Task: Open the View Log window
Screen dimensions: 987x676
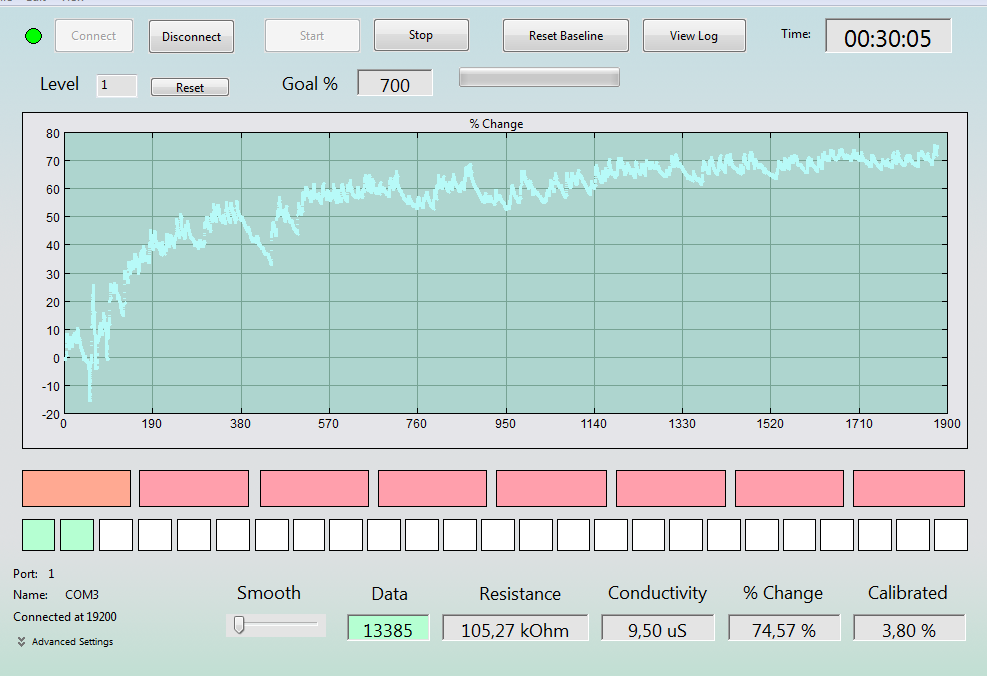Action: (x=694, y=36)
